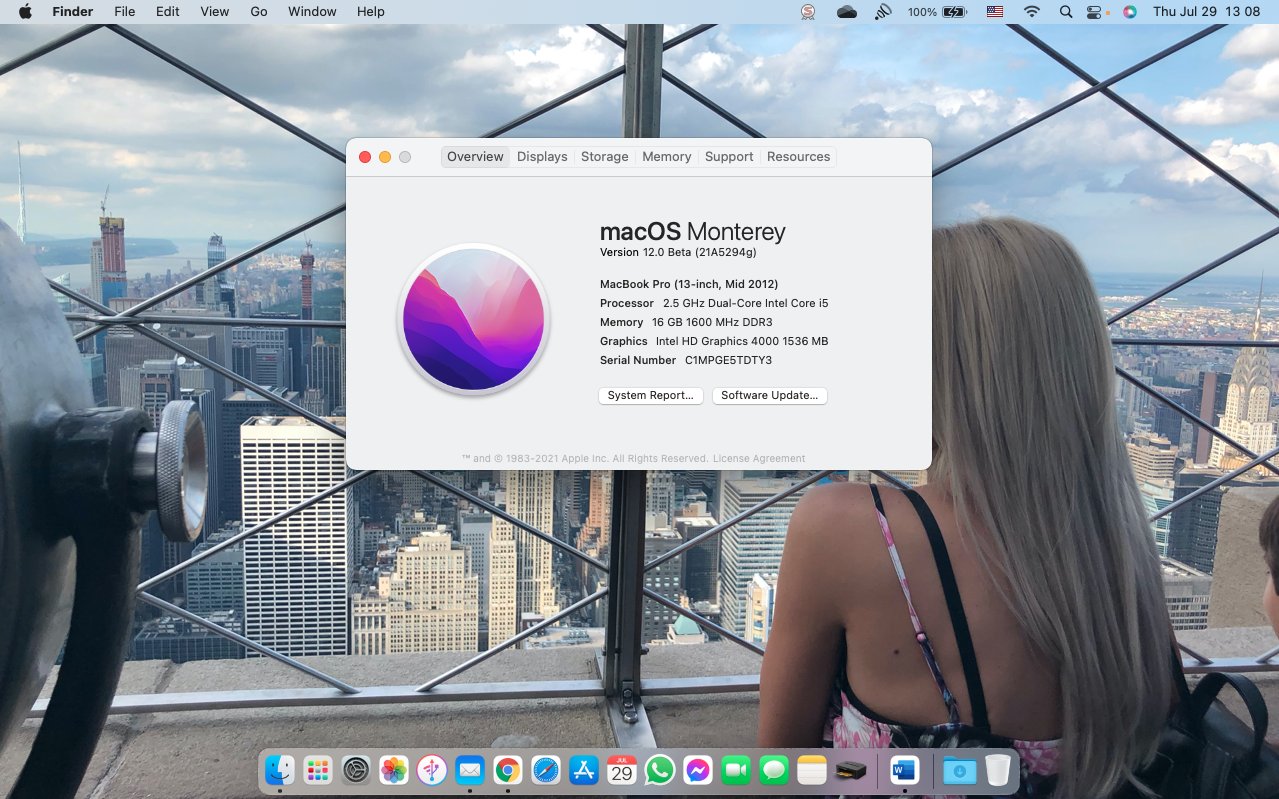Click the MacBook Pro (13-inch, Mid 2012) text
This screenshot has width=1279, height=799.
[689, 285]
